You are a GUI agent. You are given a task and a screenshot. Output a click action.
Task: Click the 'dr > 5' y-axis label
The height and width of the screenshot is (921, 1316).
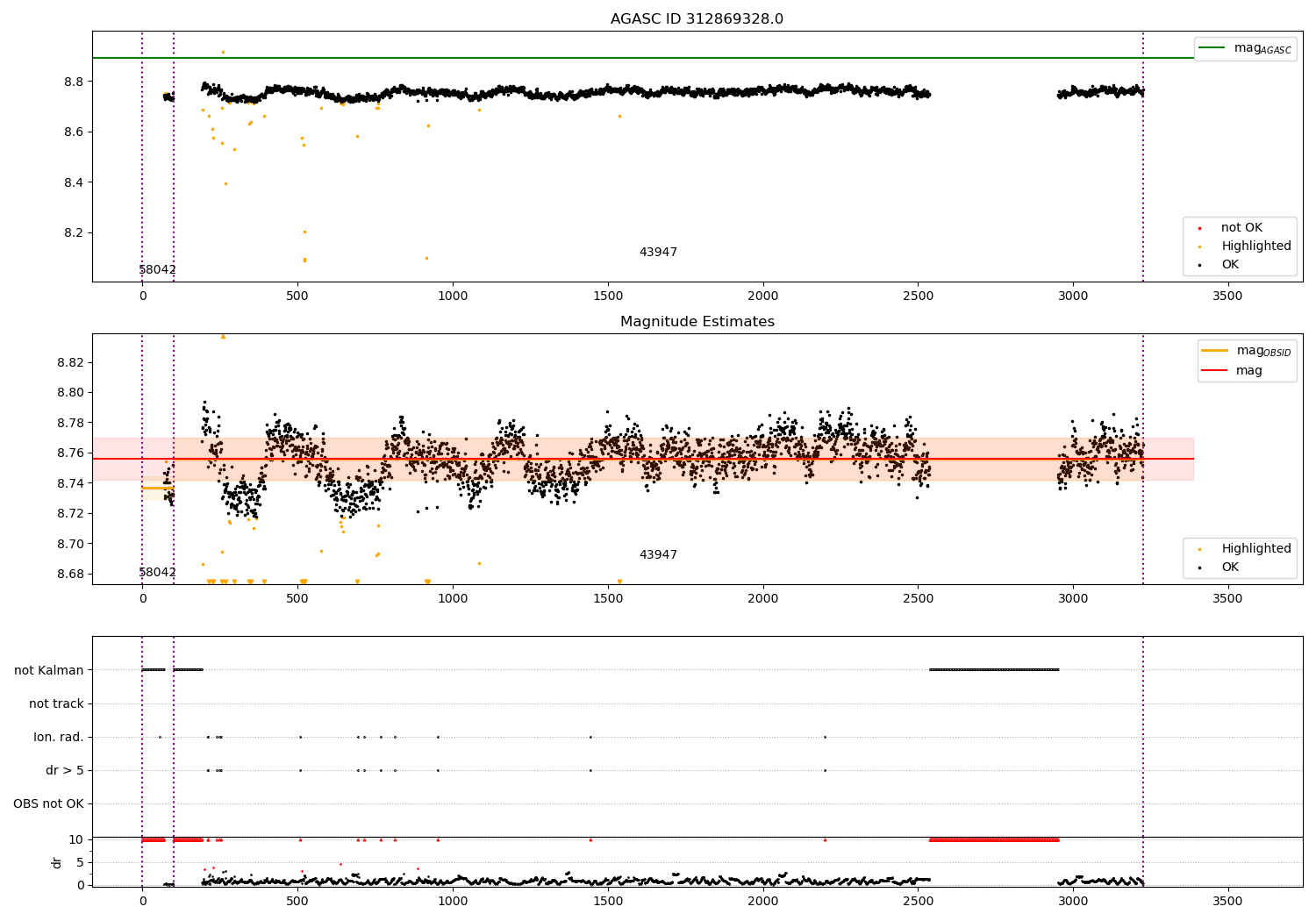[65, 770]
